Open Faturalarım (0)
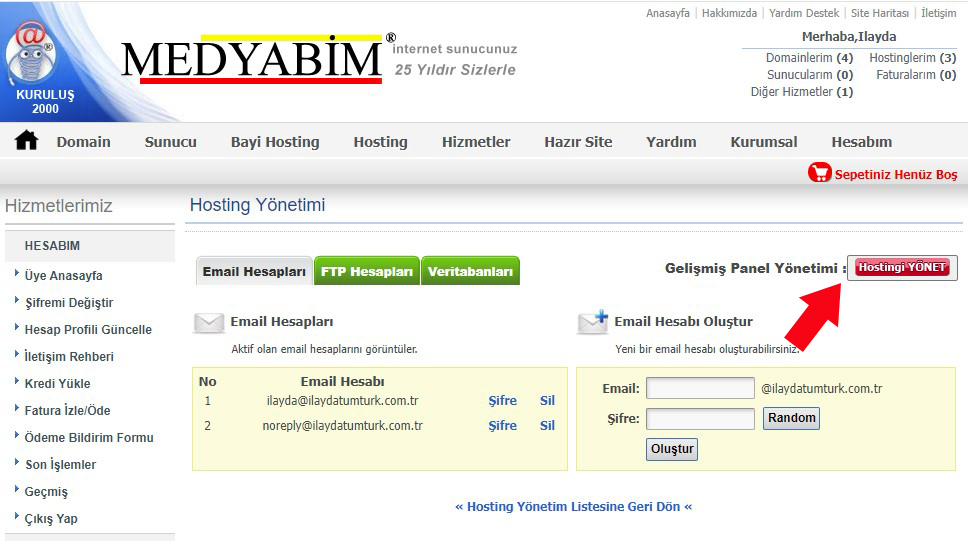The image size is (968, 541). click(916, 75)
